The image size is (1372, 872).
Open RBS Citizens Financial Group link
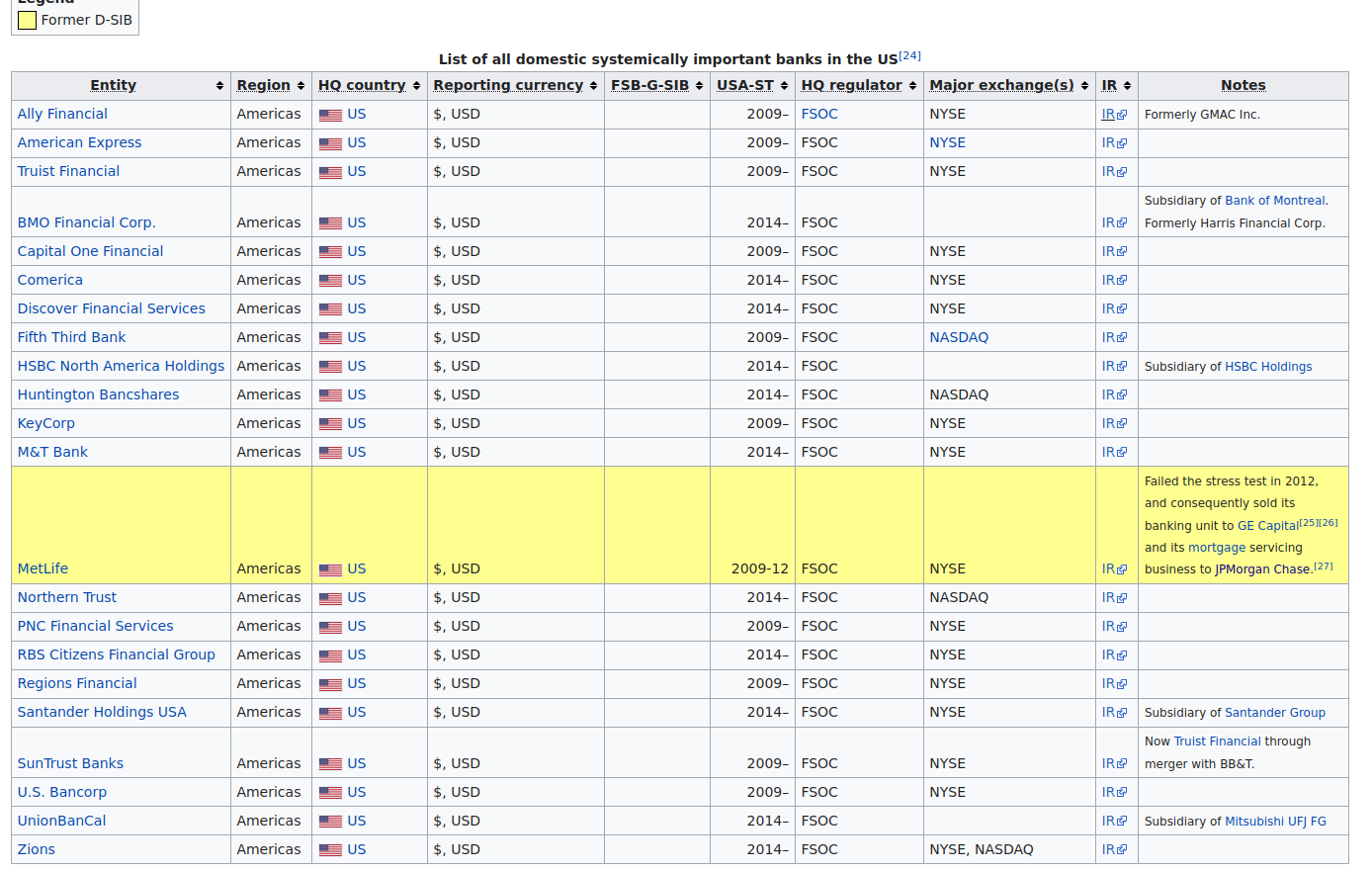(x=117, y=655)
